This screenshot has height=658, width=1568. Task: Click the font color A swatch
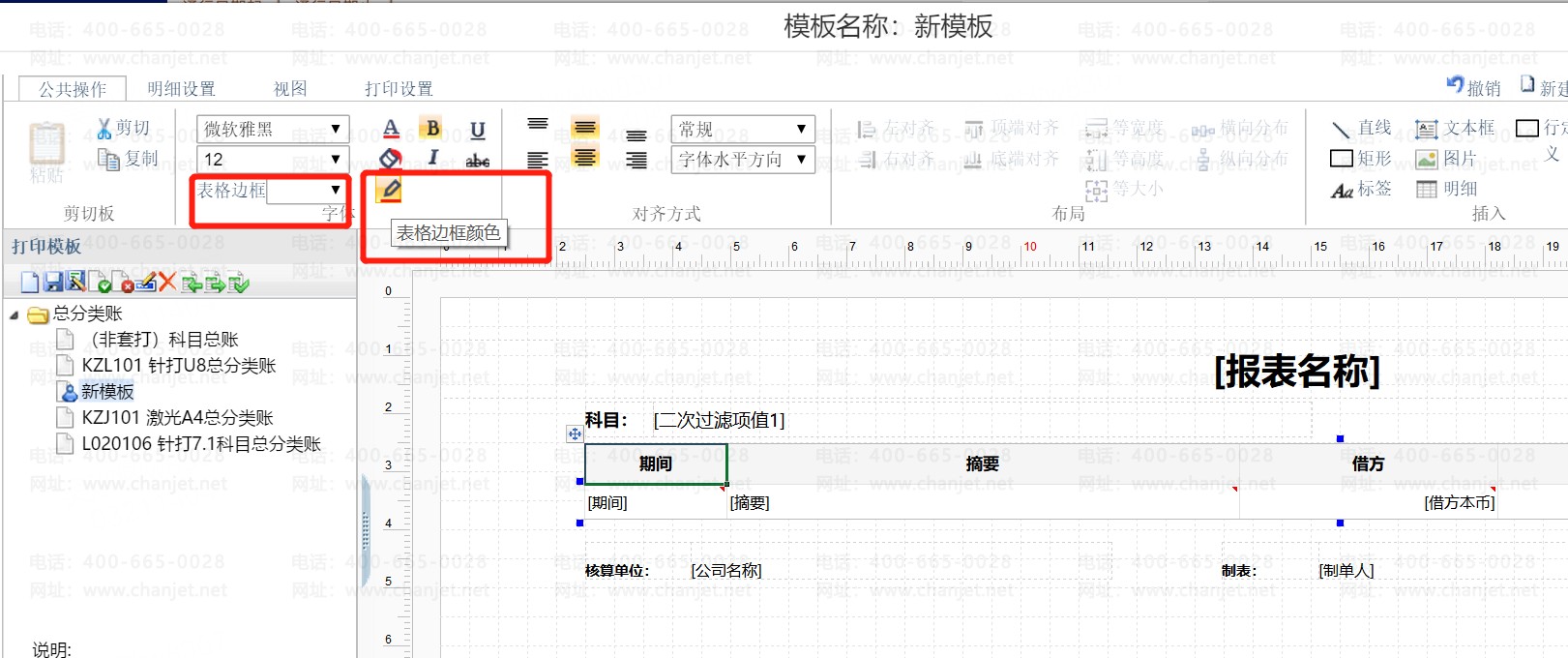point(391,129)
